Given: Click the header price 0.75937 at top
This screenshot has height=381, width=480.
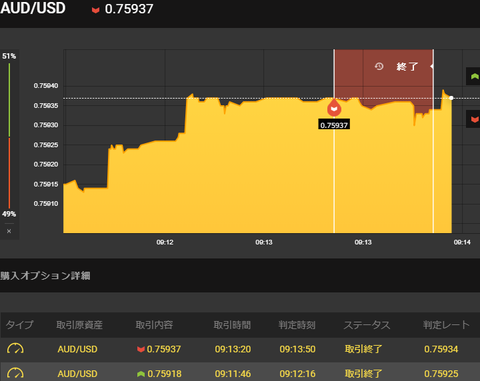Looking at the screenshot, I should pyautogui.click(x=129, y=9).
